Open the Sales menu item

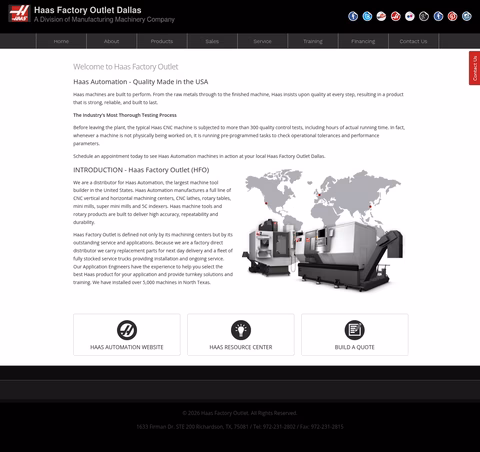[212, 41]
